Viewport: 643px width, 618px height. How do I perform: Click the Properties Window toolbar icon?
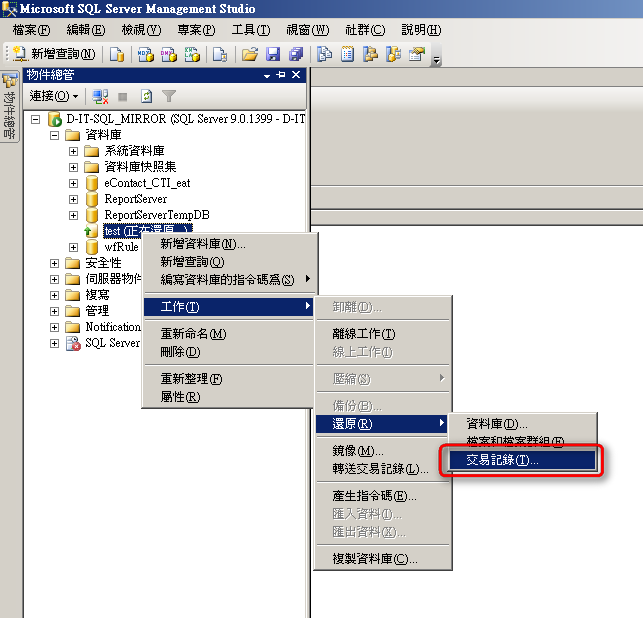click(417, 54)
